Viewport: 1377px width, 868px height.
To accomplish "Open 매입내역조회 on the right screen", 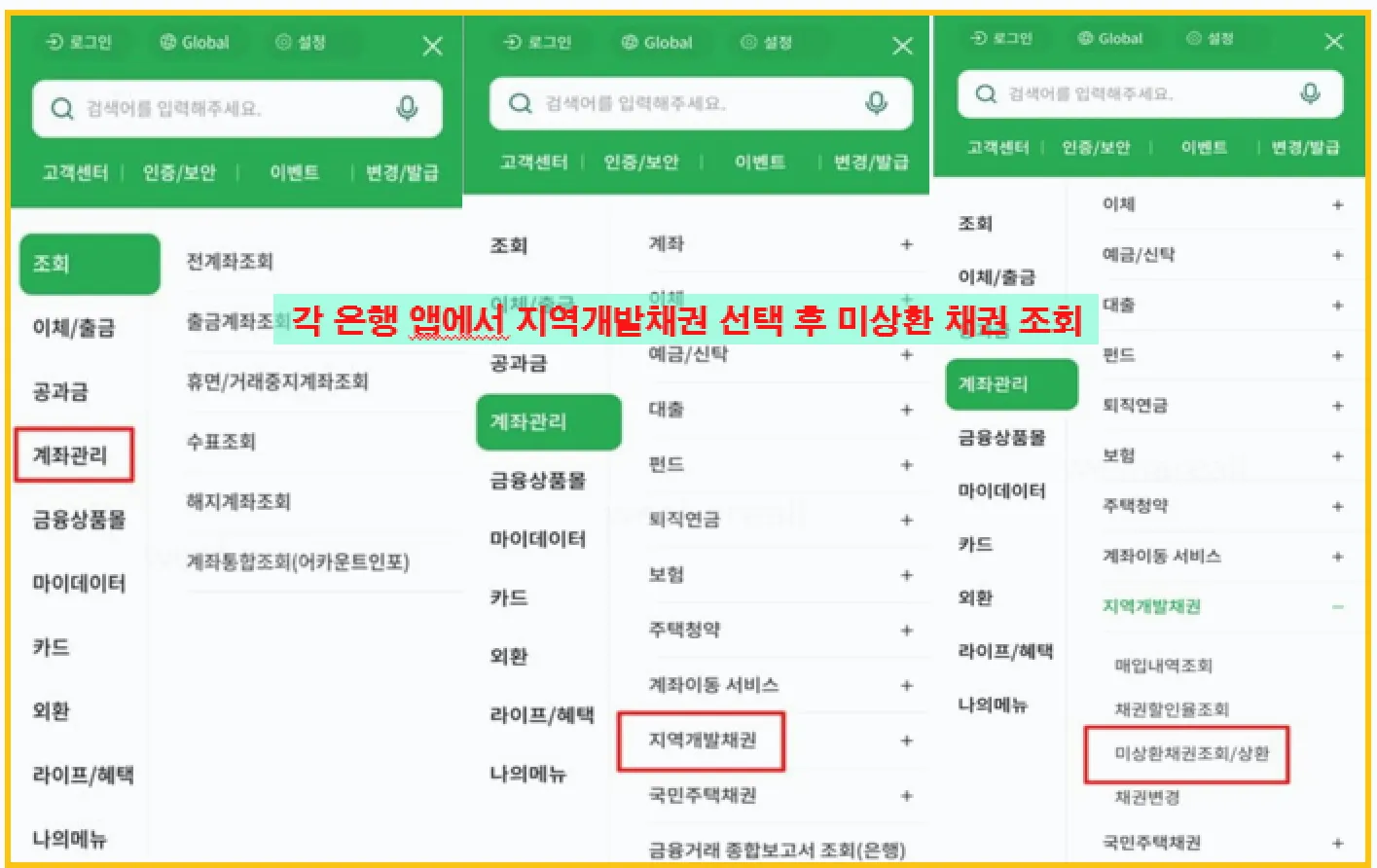I will [x=1163, y=666].
